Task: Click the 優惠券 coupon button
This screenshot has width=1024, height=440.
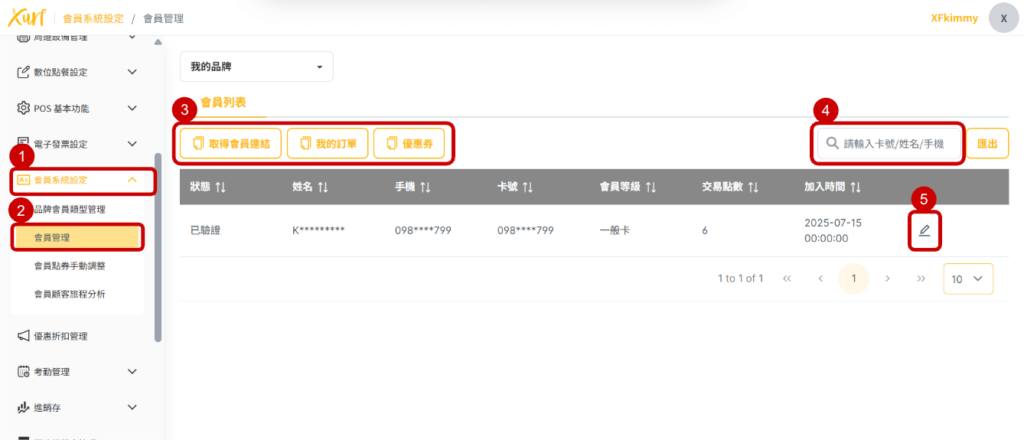Action: click(x=408, y=143)
